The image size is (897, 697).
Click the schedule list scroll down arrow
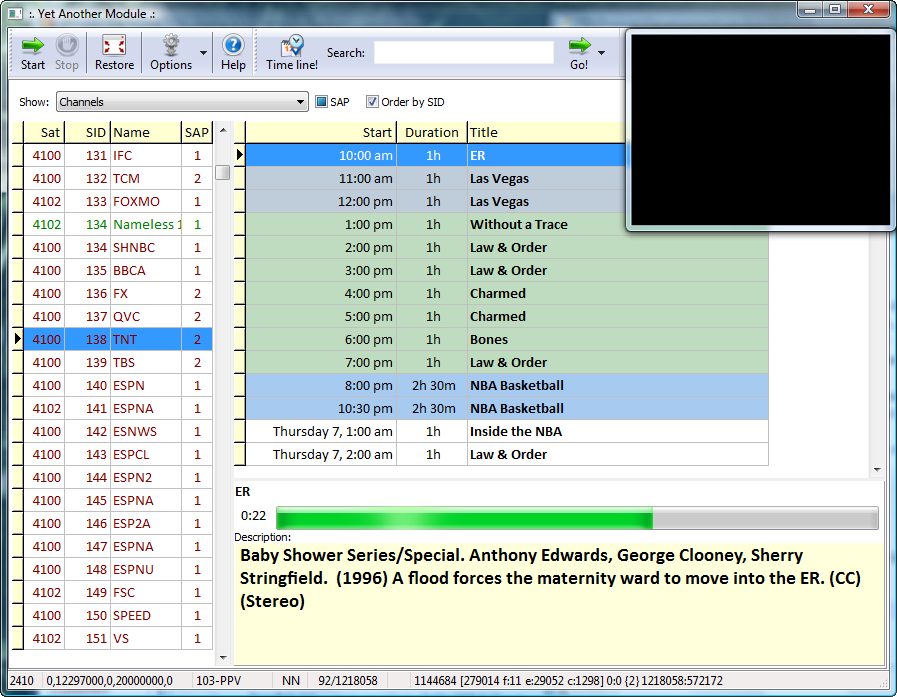pyautogui.click(x=877, y=470)
